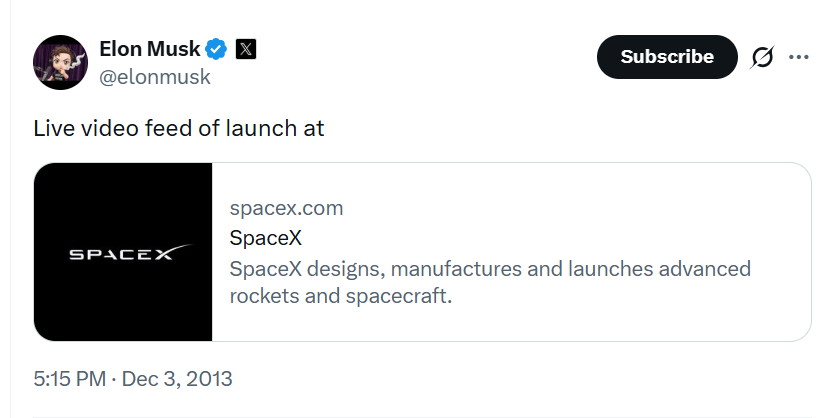This screenshot has width=817, height=418.
Task: Click 'rockets and spacecraft.' in the card
Action: [x=341, y=297]
